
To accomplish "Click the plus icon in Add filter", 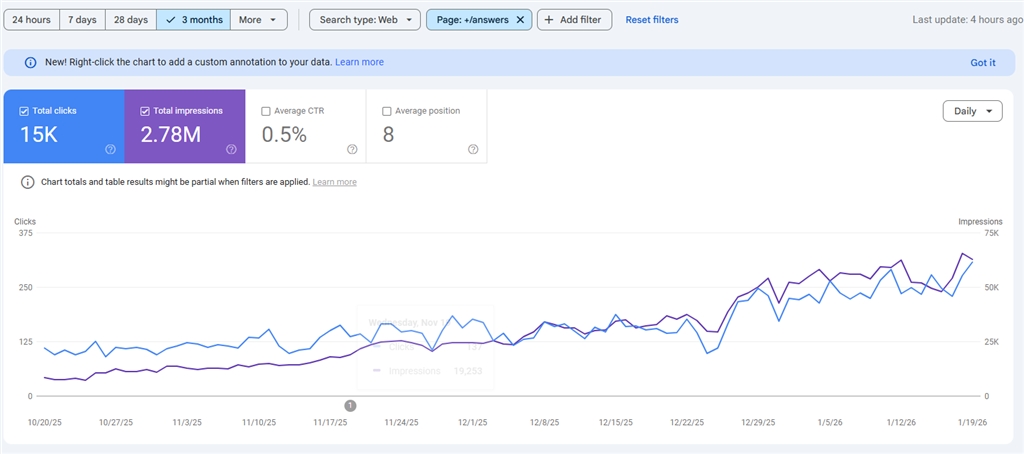I will point(549,20).
